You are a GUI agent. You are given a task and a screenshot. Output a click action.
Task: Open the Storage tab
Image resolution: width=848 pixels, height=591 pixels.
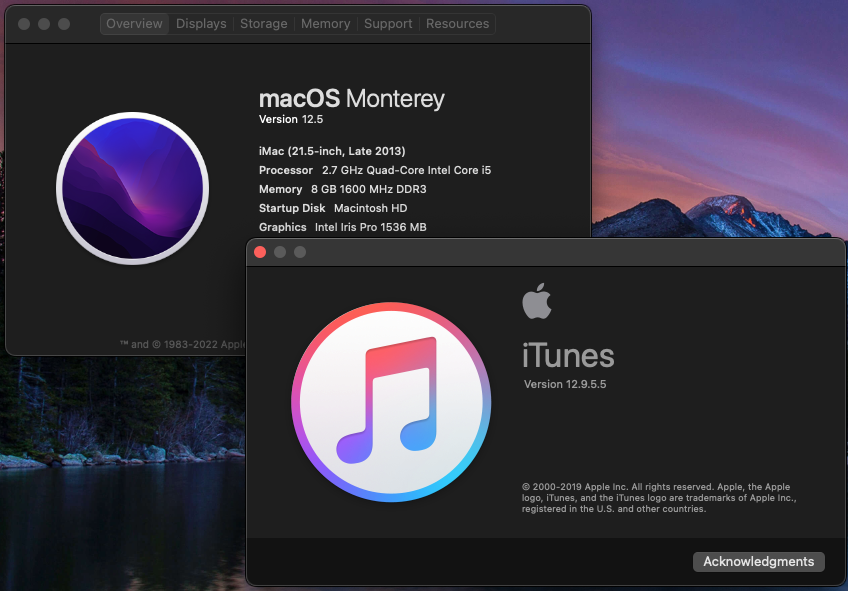pos(263,24)
